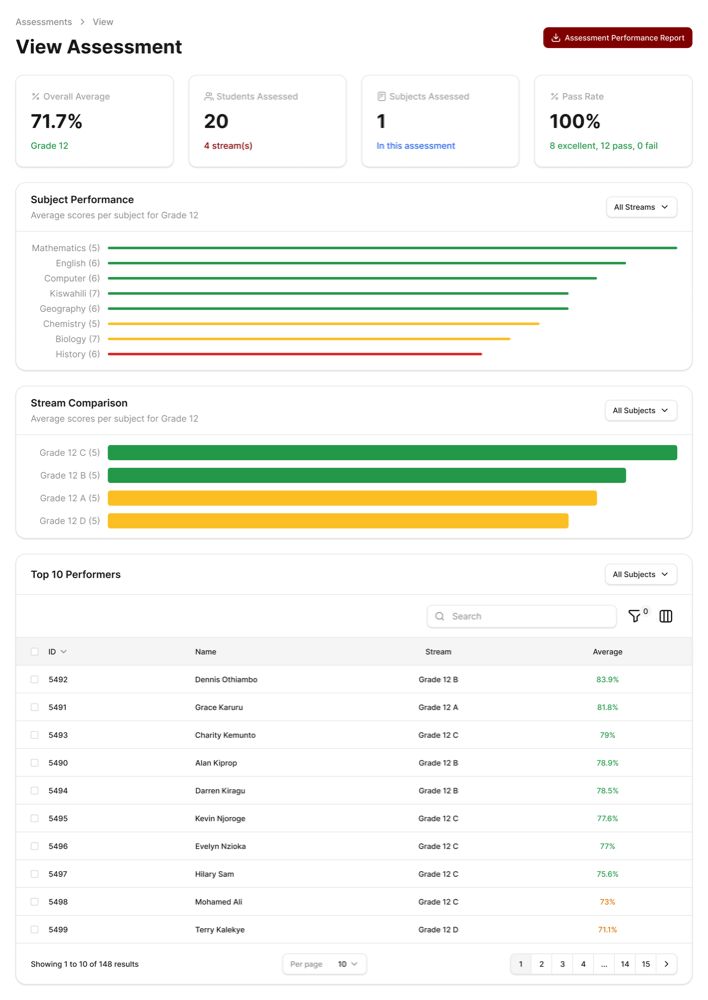This screenshot has height=1000, width=708.
Task: Click the Subjects Assessed book icon
Action: [381, 96]
